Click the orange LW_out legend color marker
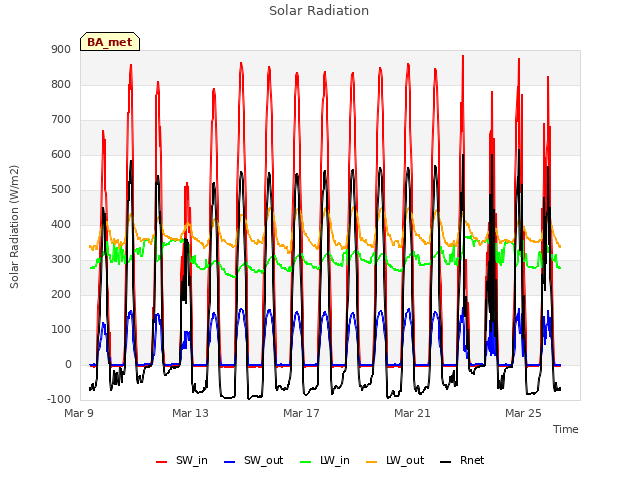This screenshot has height=480, width=640. pyautogui.click(x=372, y=462)
